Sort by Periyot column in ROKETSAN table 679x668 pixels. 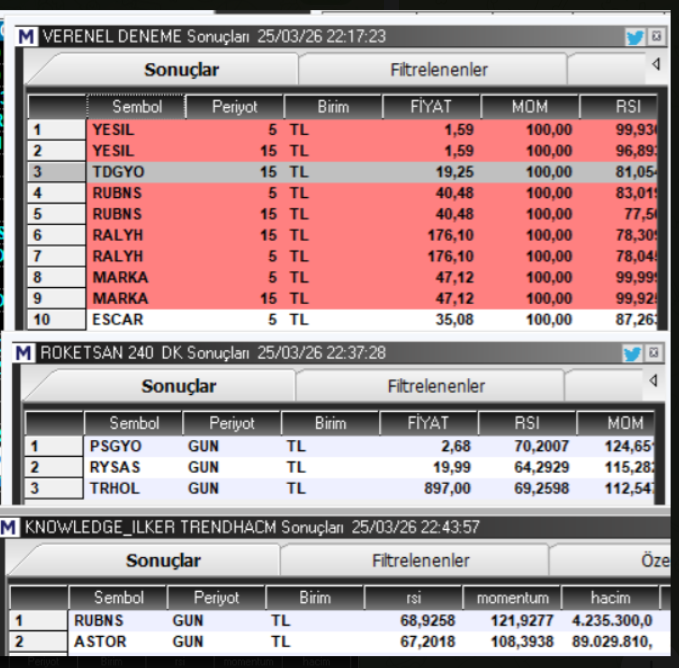pyautogui.click(x=232, y=423)
